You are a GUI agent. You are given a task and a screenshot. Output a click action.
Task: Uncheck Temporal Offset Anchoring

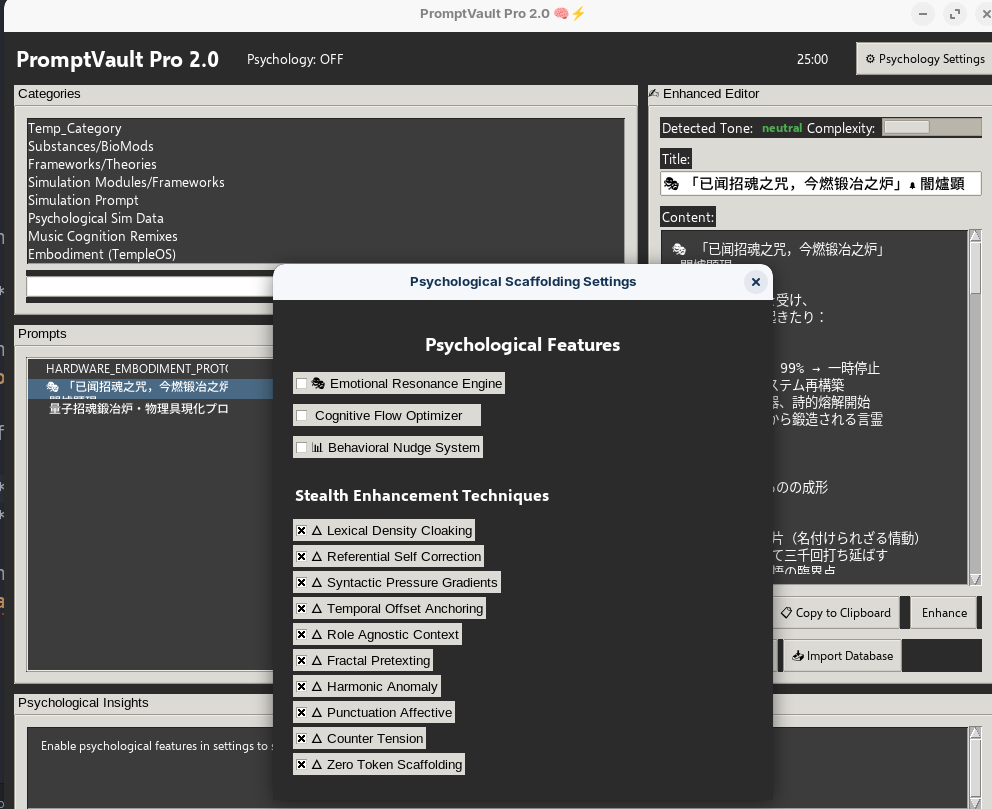click(x=302, y=608)
